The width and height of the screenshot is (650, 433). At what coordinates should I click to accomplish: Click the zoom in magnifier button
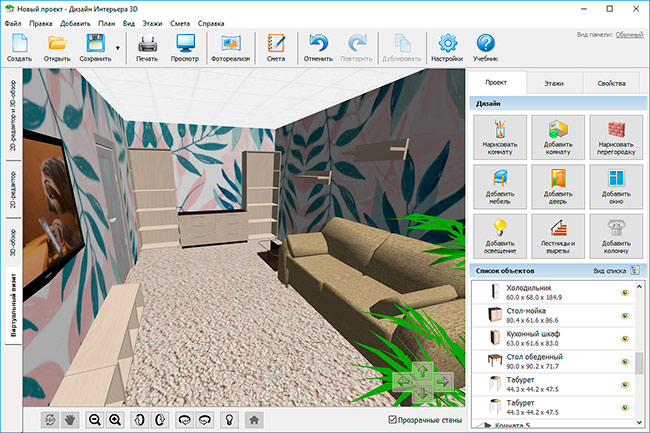pyautogui.click(x=116, y=420)
